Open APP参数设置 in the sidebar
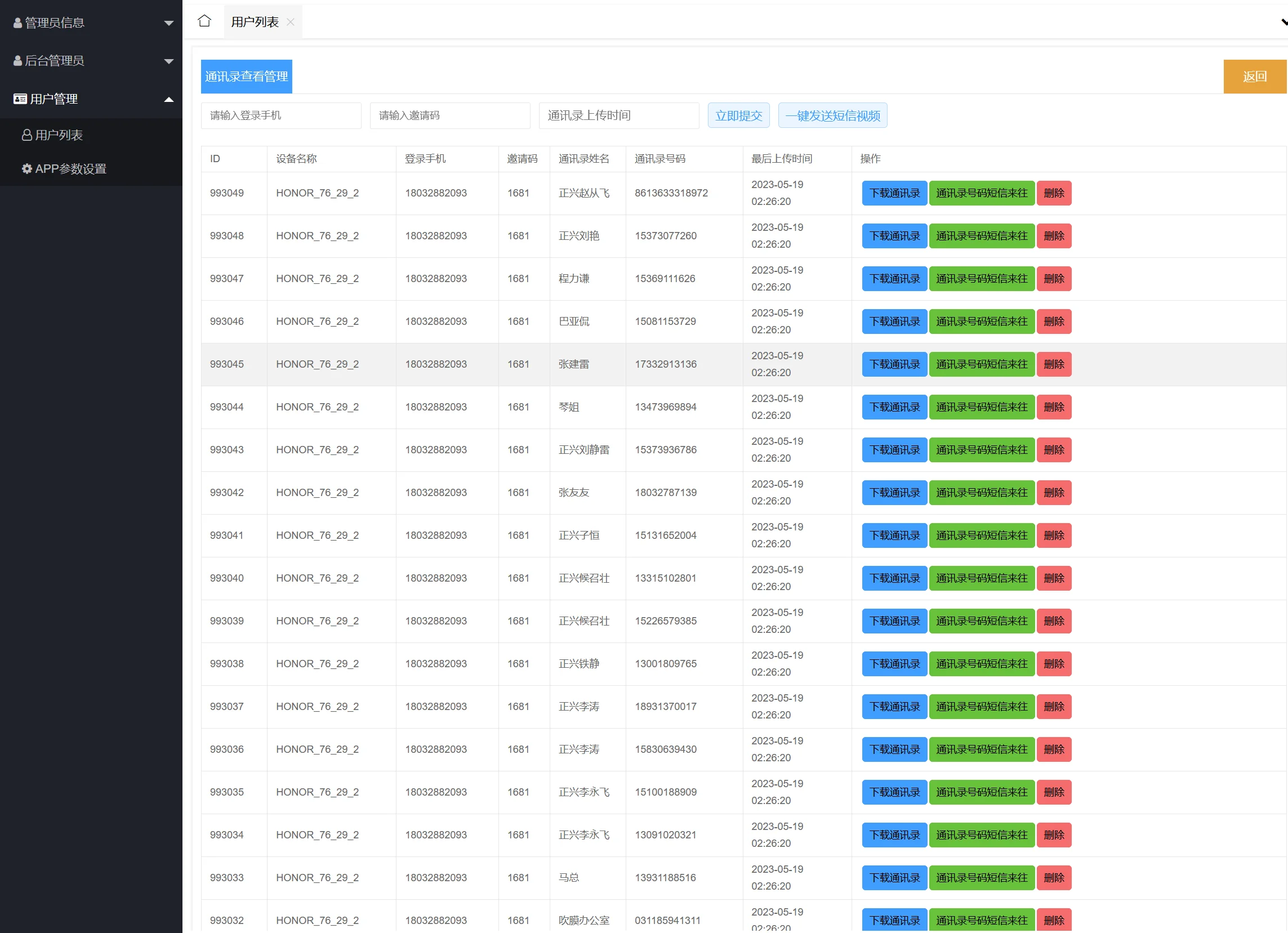Screen dimensions: 1288x933 coord(70,169)
